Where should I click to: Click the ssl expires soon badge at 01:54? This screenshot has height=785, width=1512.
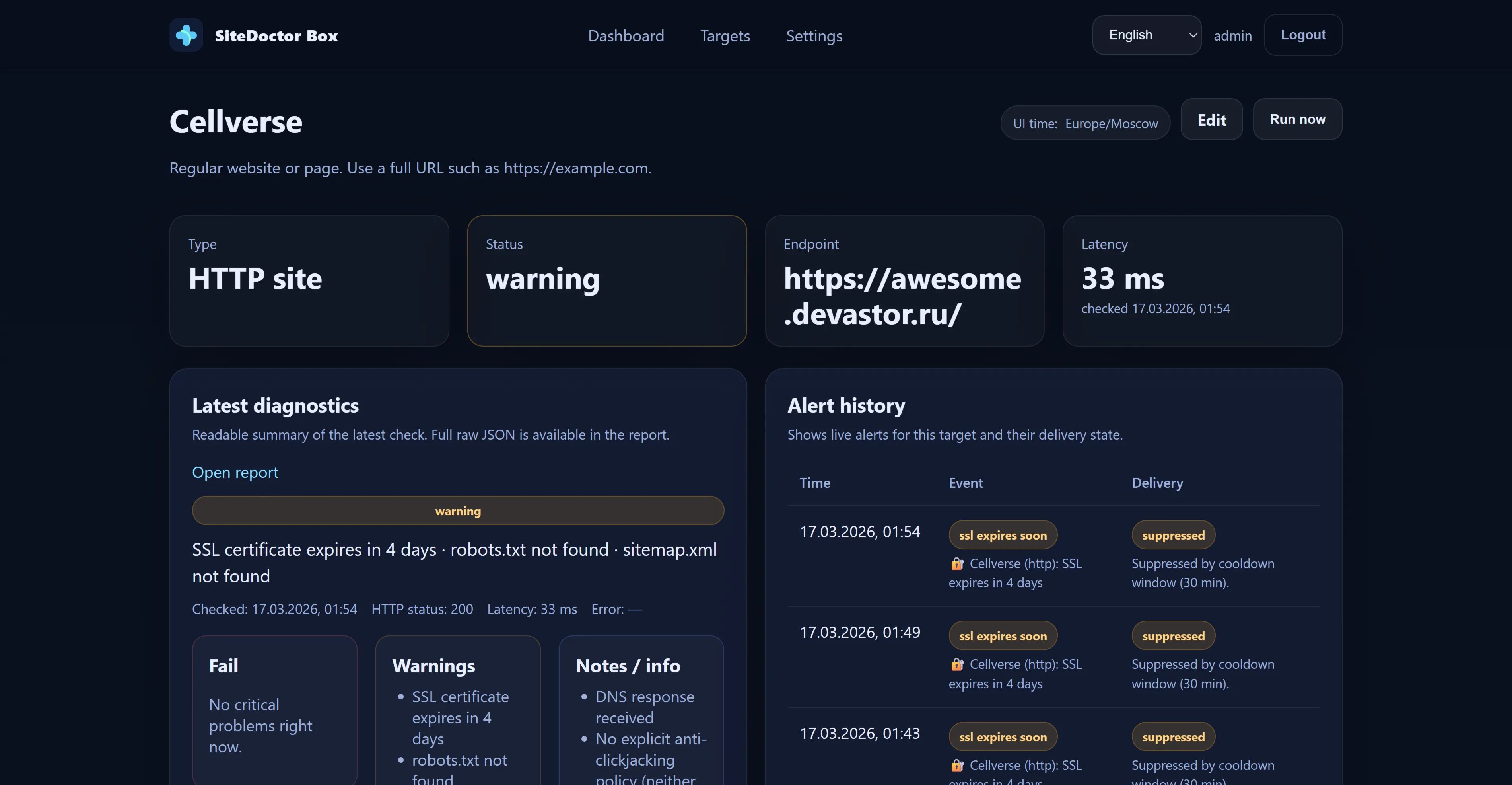pyautogui.click(x=1003, y=536)
